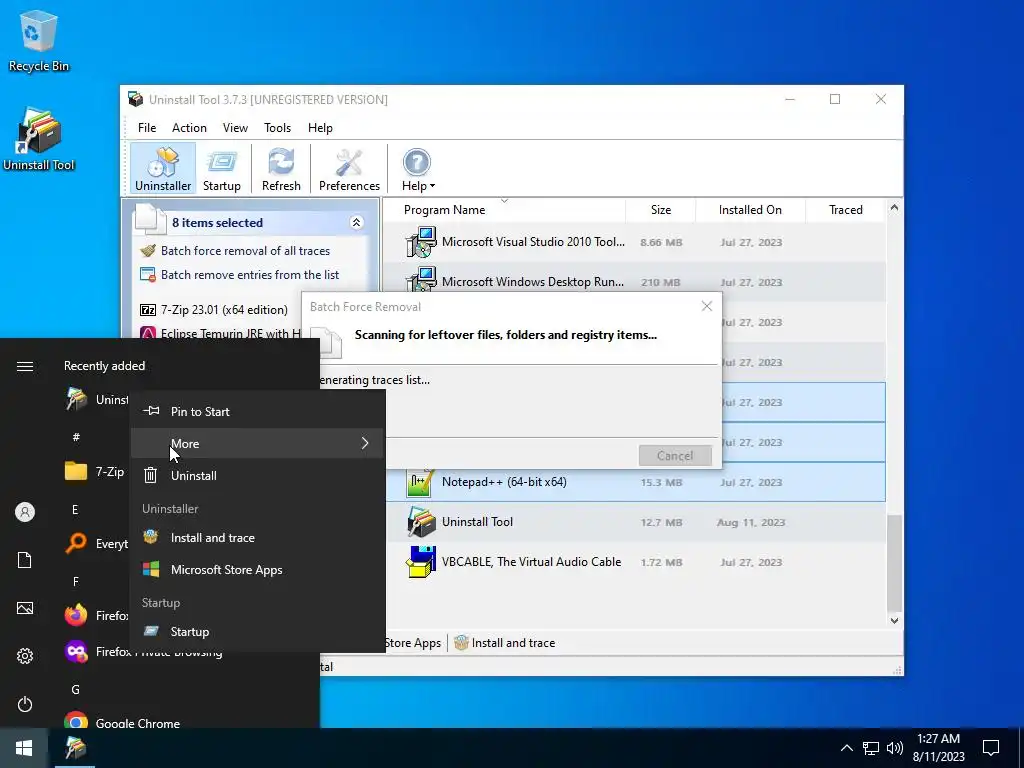Open the Uninstaller toolbar section

coord(163,169)
